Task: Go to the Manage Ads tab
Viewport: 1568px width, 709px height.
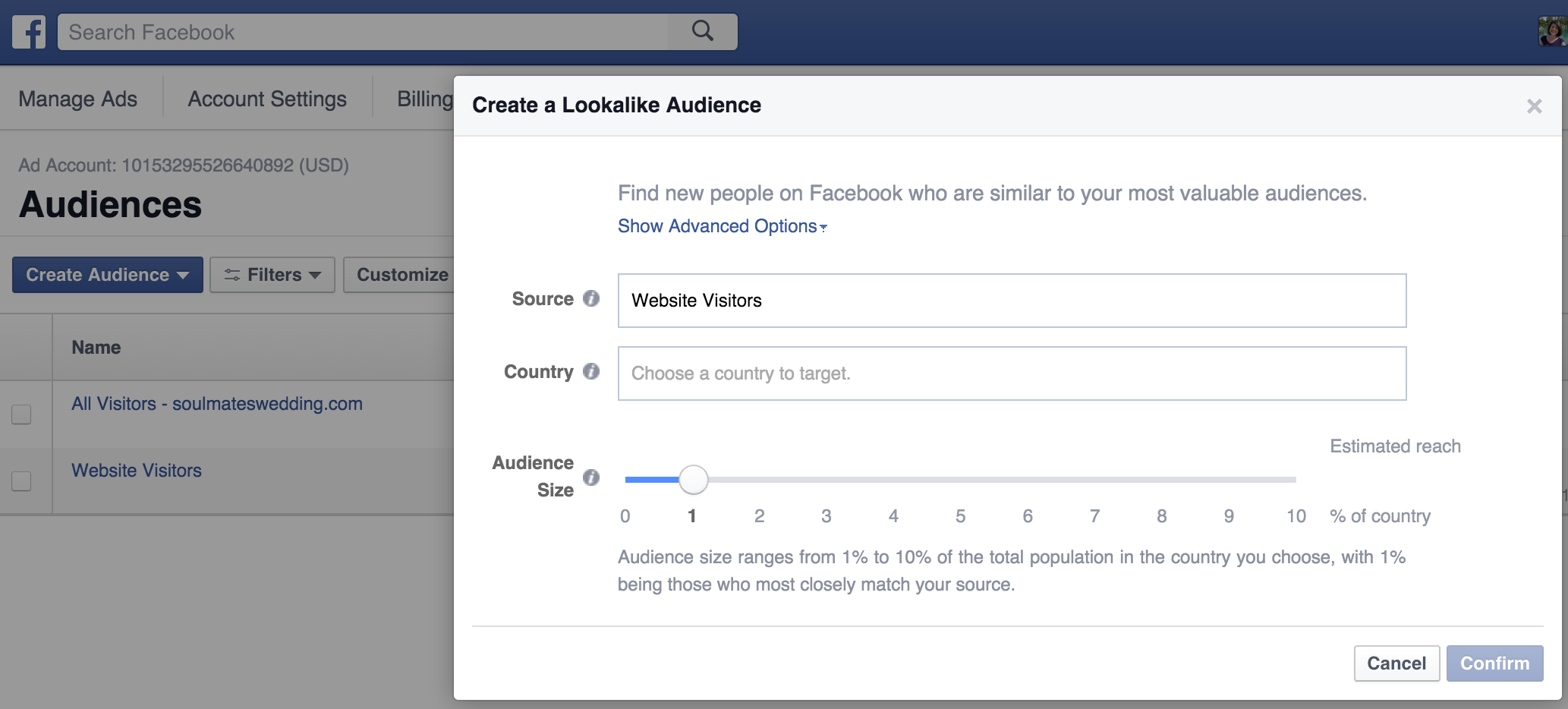Action: pos(77,99)
